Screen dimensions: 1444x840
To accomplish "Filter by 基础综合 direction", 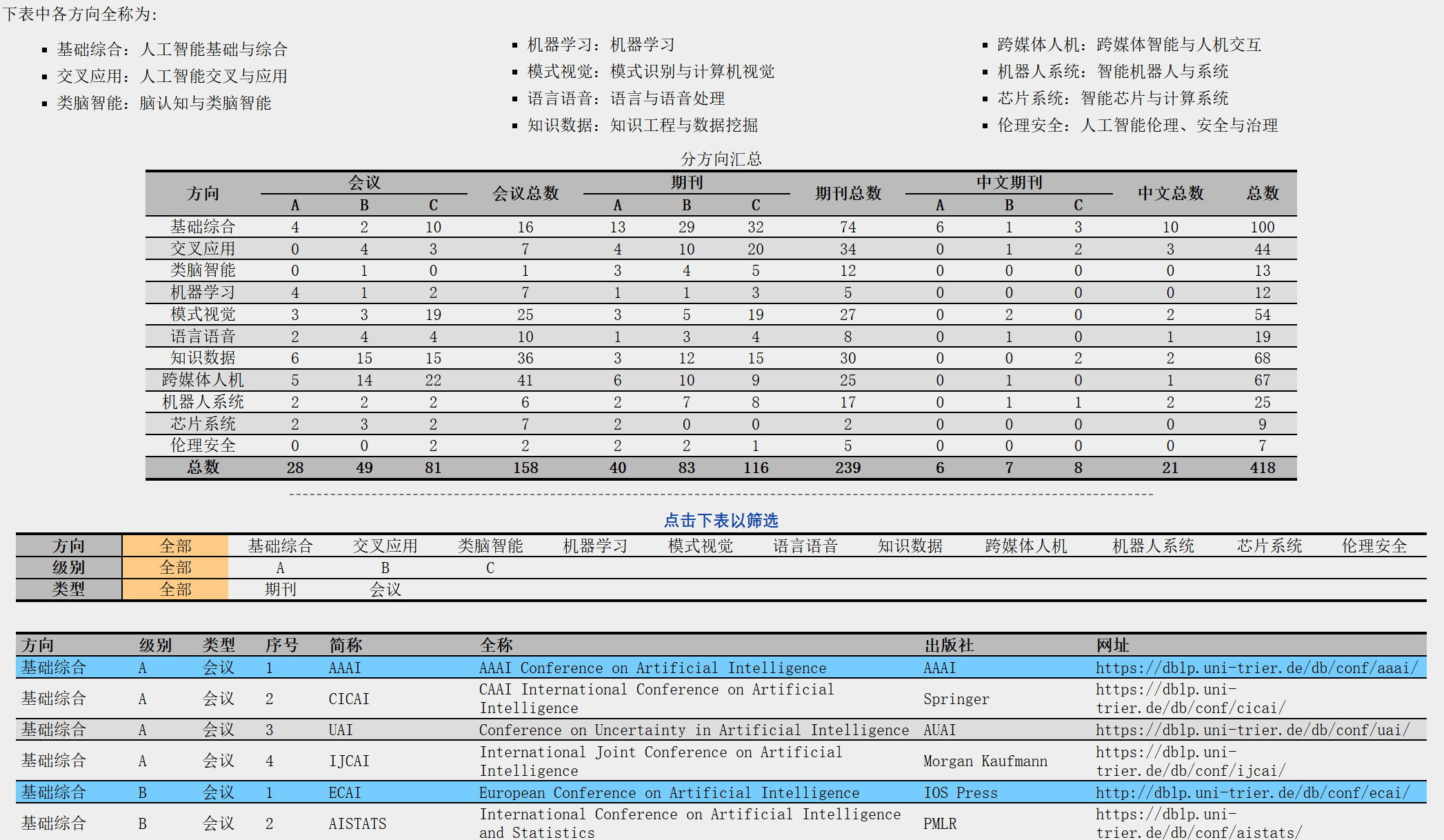I will pyautogui.click(x=280, y=546).
